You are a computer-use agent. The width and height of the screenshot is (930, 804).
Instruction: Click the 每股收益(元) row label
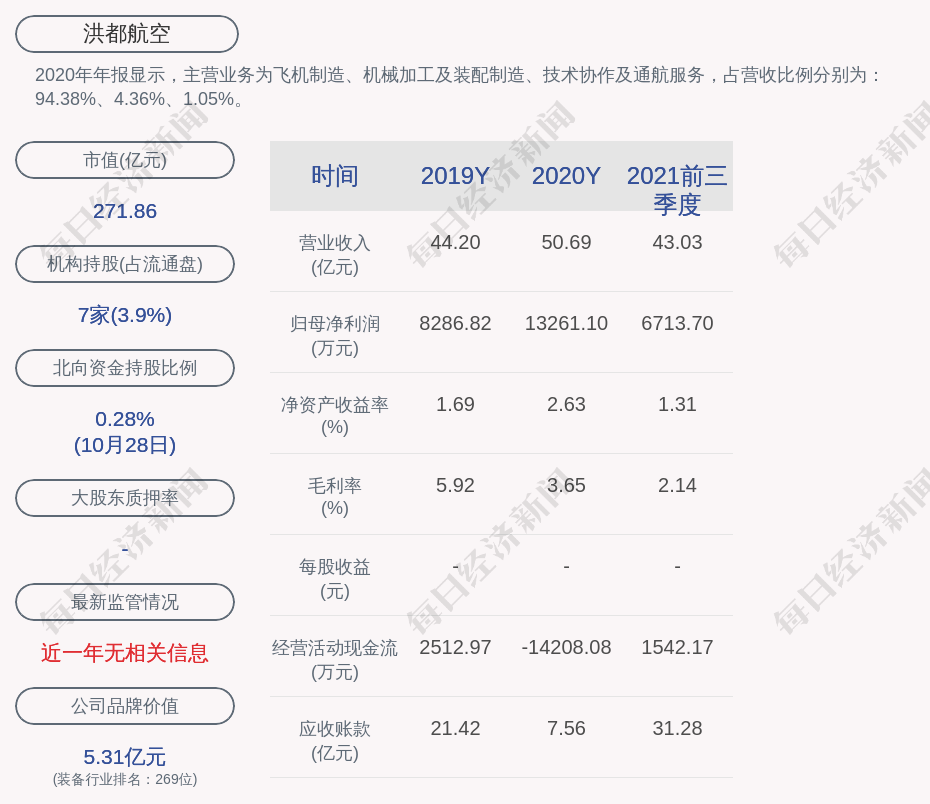coord(335,579)
